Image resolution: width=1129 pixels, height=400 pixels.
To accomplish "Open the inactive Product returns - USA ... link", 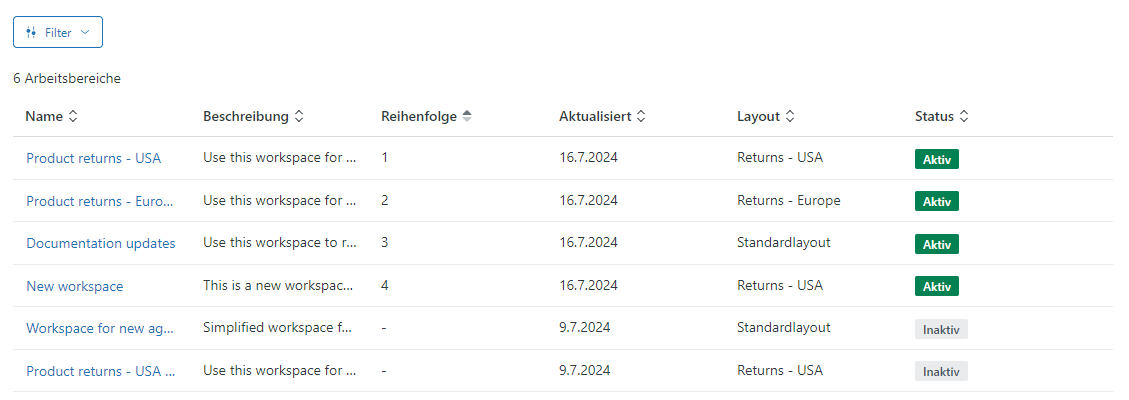I will coord(100,371).
